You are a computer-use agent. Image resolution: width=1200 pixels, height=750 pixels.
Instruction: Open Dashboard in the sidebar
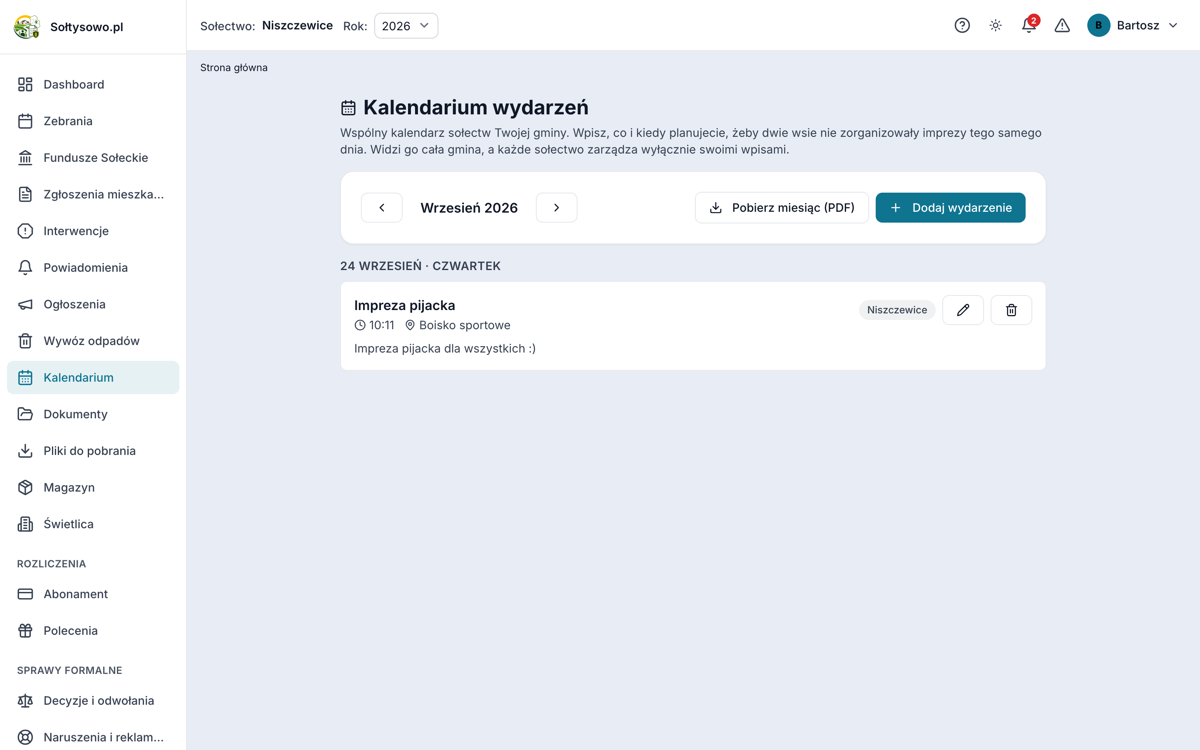point(93,85)
